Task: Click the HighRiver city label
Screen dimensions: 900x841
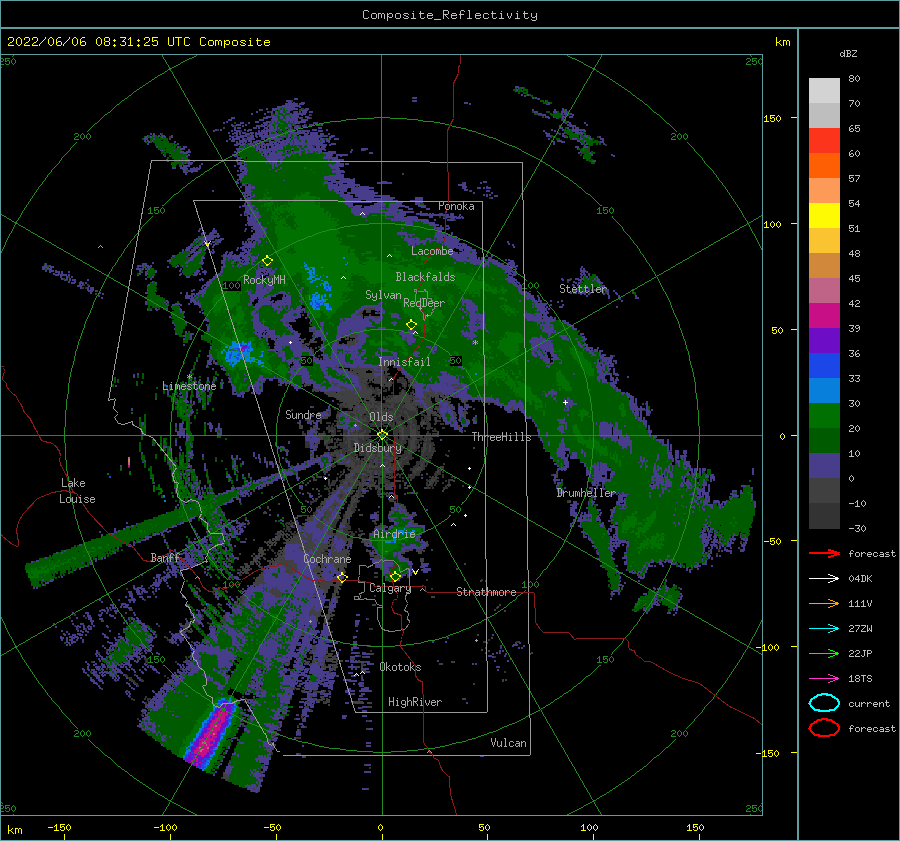Action: pos(415,702)
